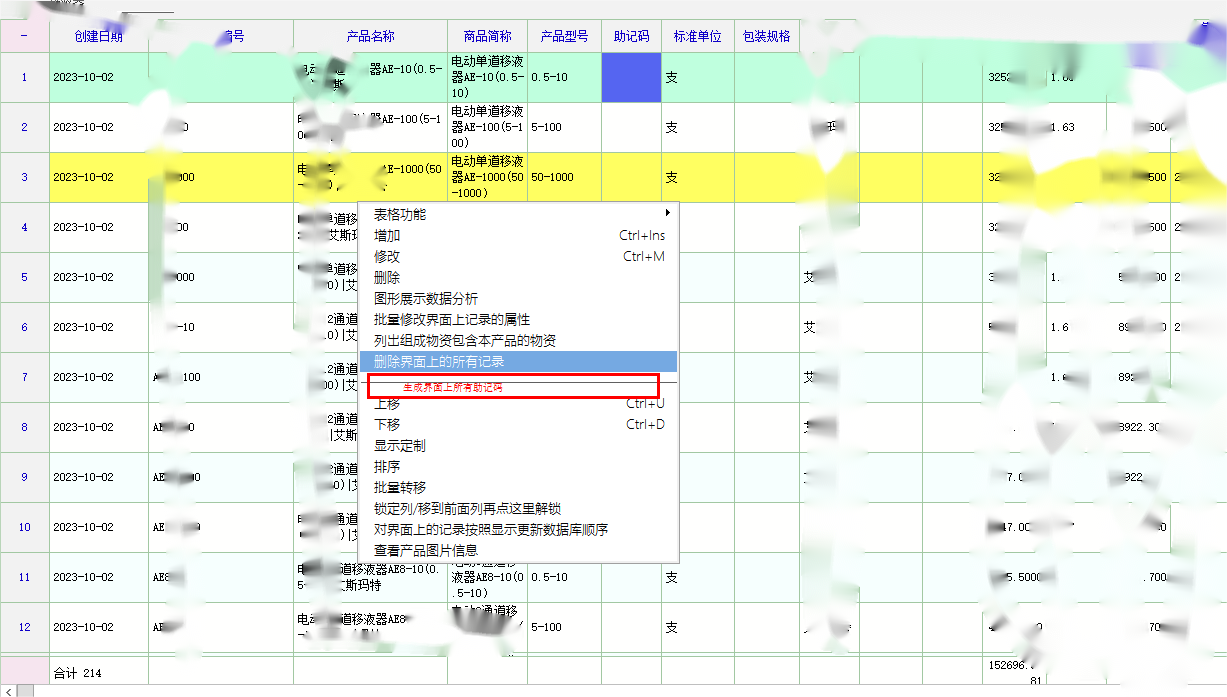Click 批量转移 menu entry
Viewport: 1227px width, 697px height.
click(x=400, y=488)
